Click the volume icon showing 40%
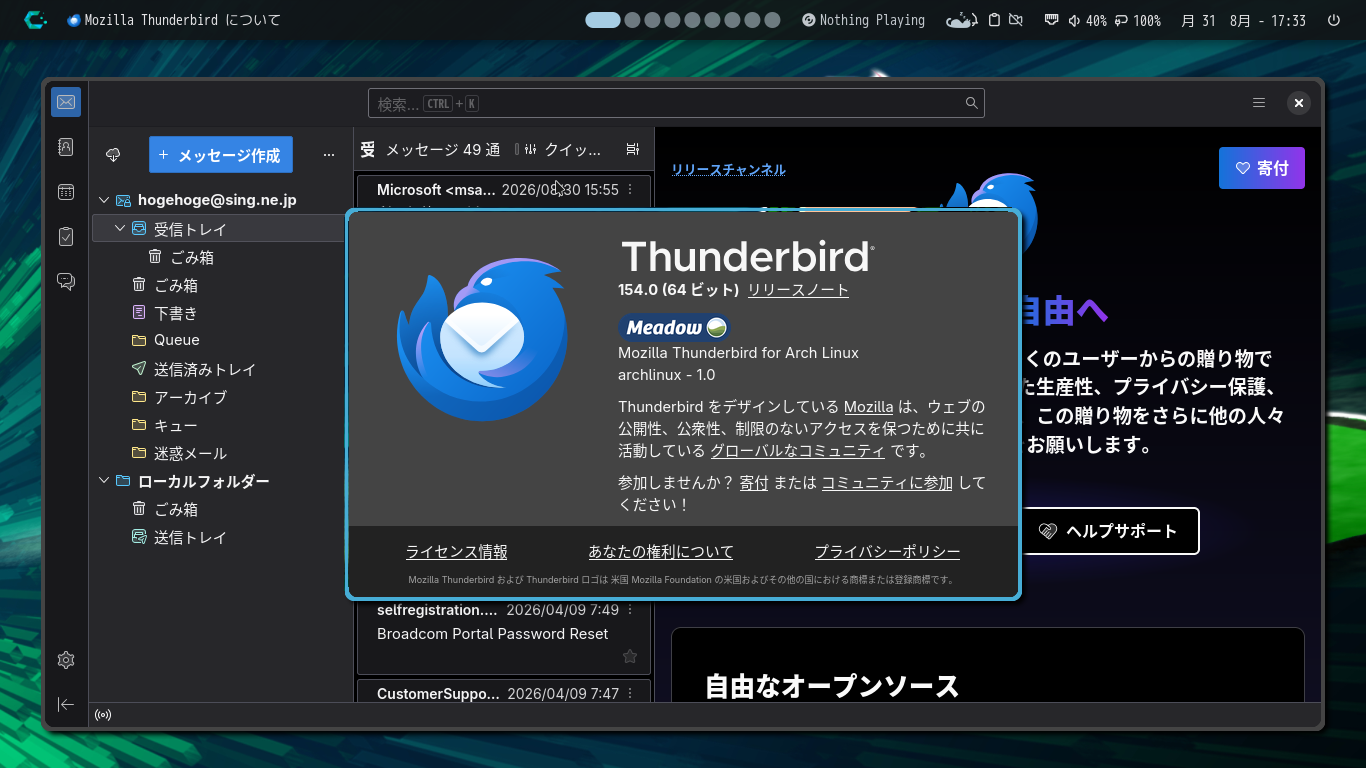The image size is (1366, 768). coord(1074,20)
